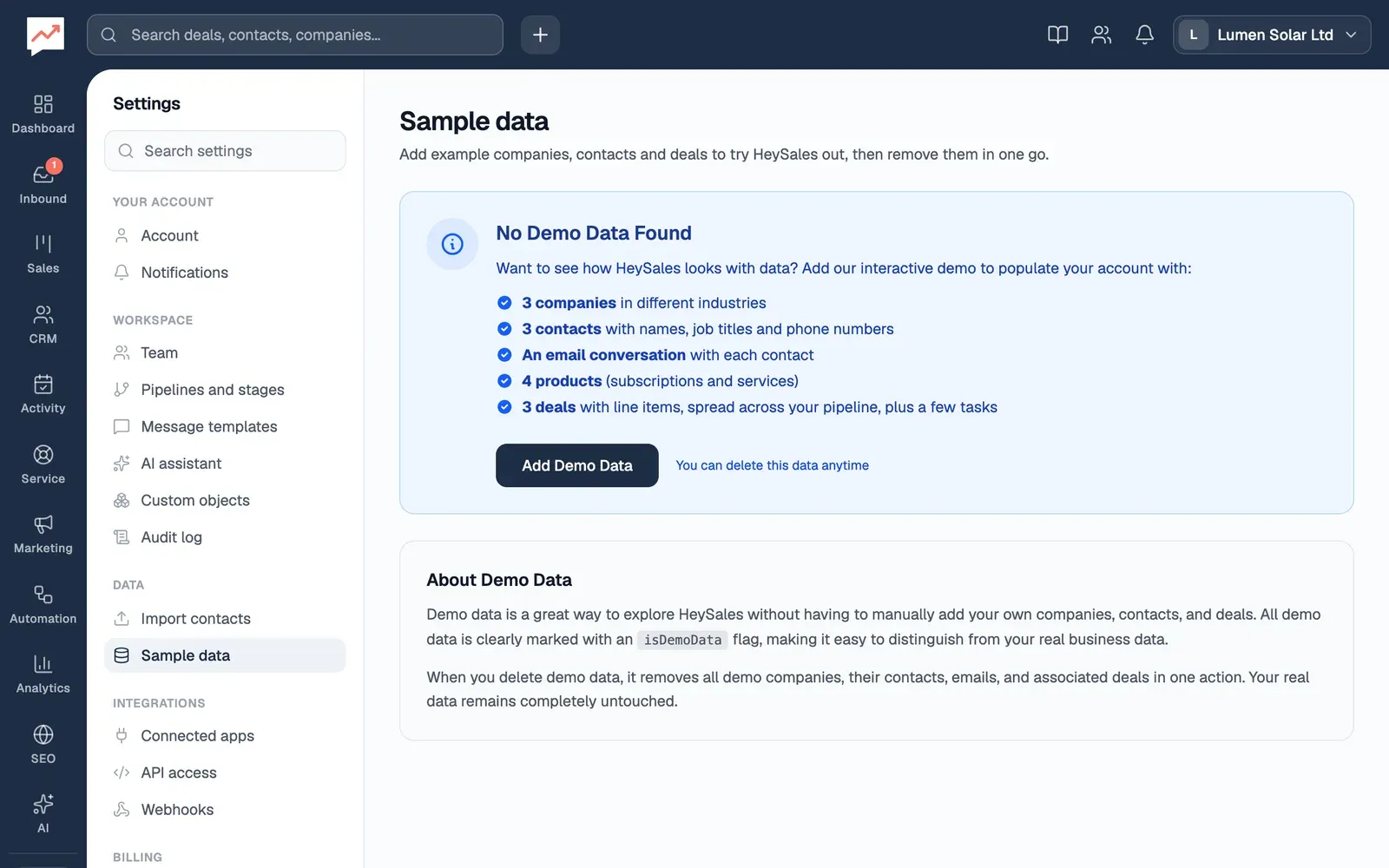The width and height of the screenshot is (1389, 868).
Task: Open Webhooks settings
Action: [225, 810]
